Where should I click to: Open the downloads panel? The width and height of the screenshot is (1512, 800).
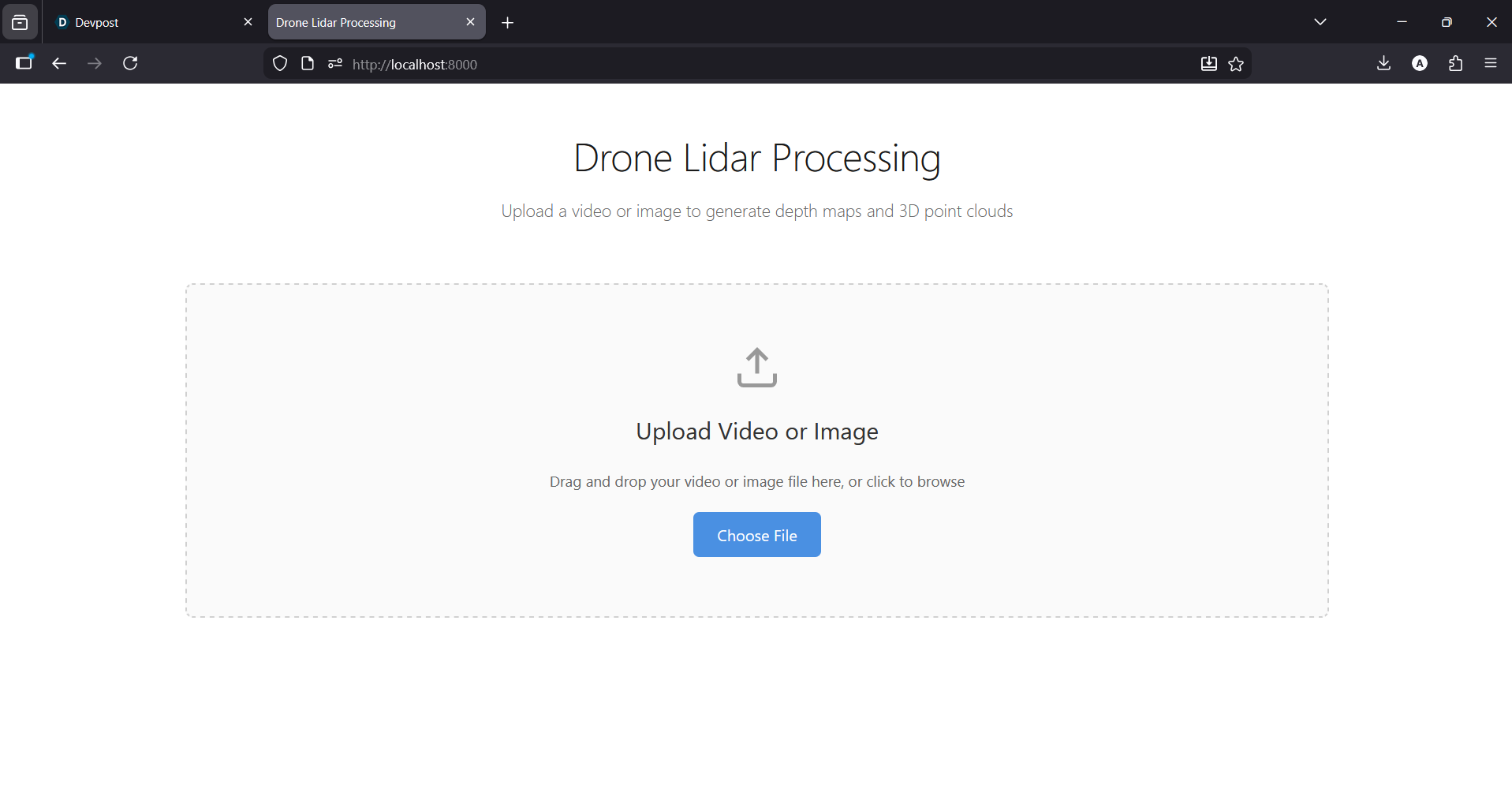[1383, 63]
